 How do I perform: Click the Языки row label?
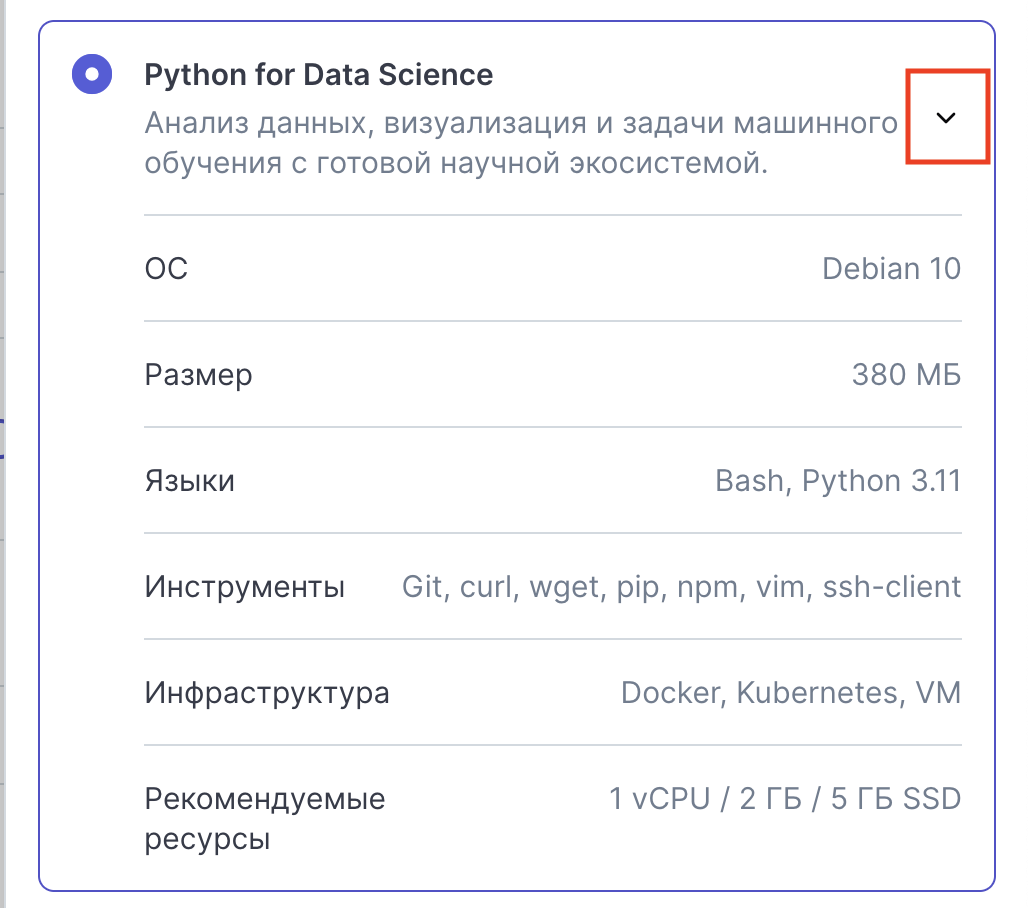coord(190,481)
